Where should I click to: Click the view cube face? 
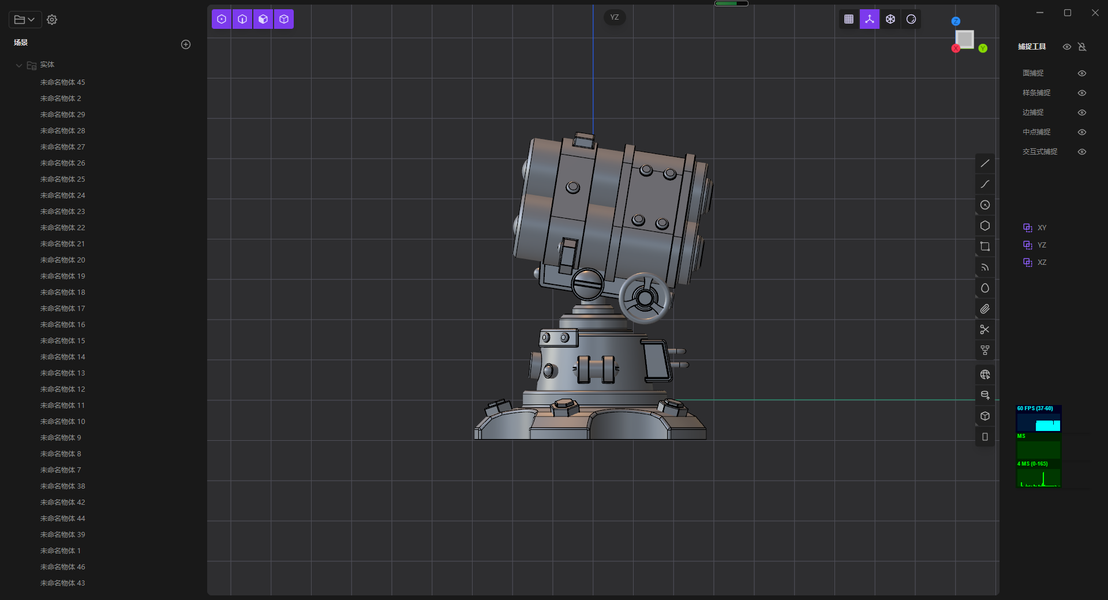coord(965,39)
